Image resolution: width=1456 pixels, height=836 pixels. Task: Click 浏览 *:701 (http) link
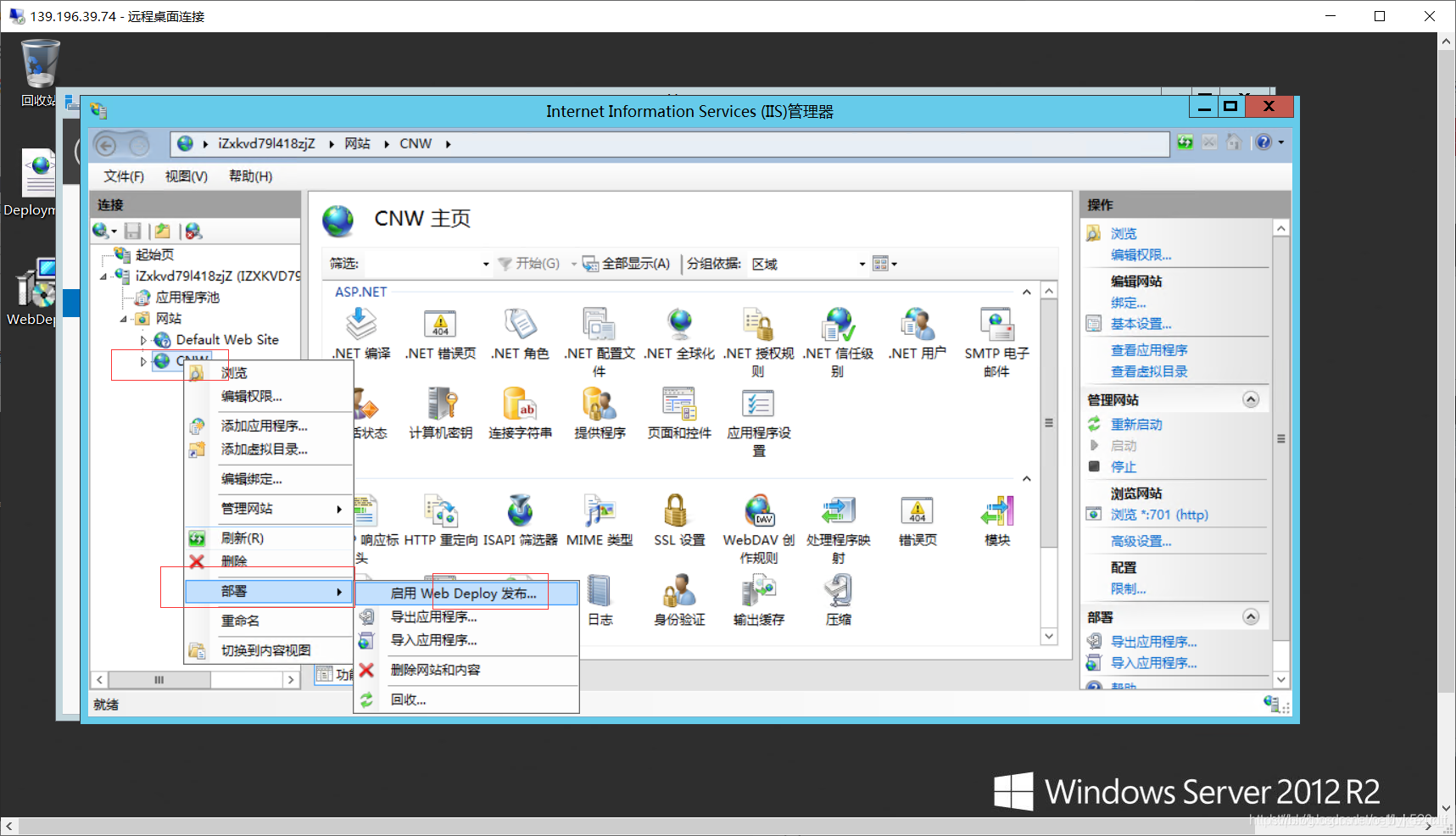coord(1159,515)
